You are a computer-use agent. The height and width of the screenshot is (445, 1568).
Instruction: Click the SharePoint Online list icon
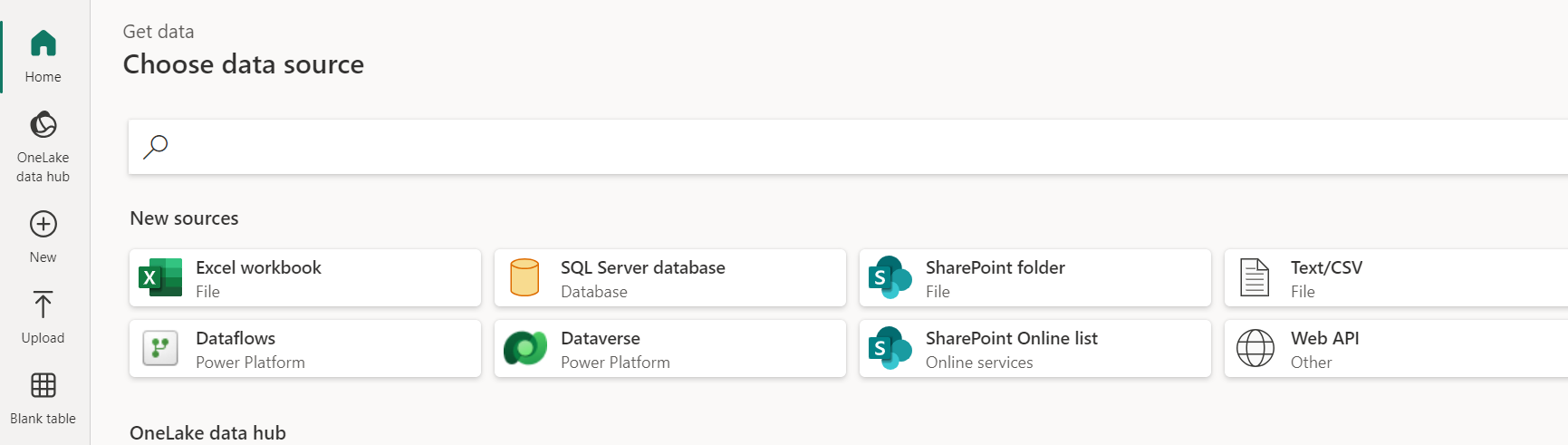pos(890,348)
